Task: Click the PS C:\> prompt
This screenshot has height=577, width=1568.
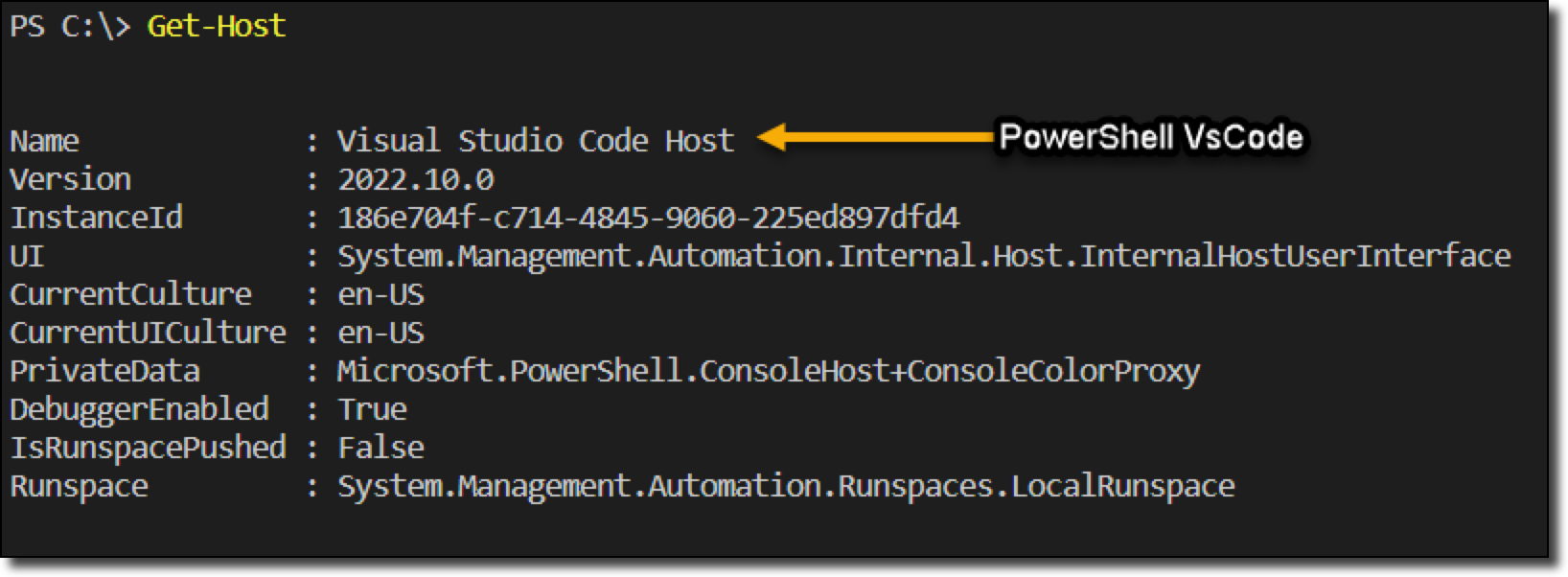Action: (69, 26)
